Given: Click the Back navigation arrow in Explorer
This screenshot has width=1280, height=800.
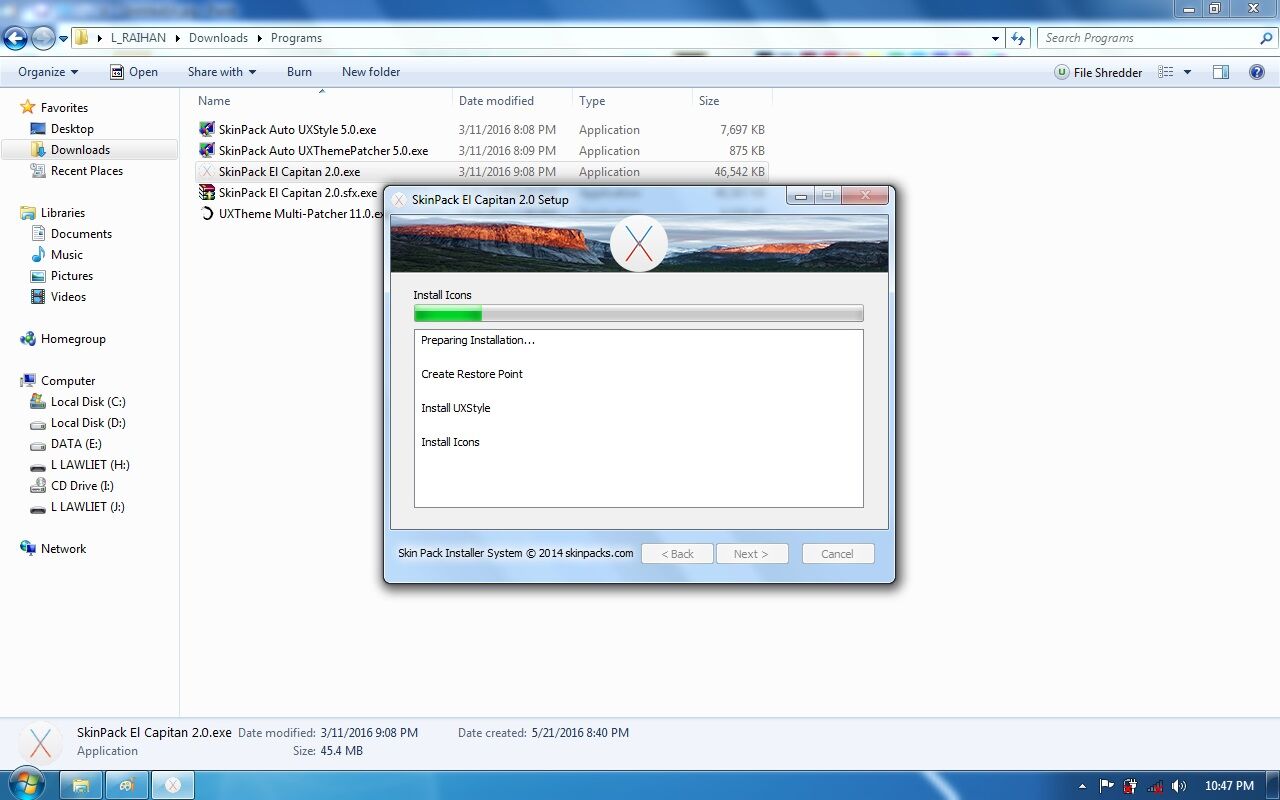Looking at the screenshot, I should click(x=15, y=38).
